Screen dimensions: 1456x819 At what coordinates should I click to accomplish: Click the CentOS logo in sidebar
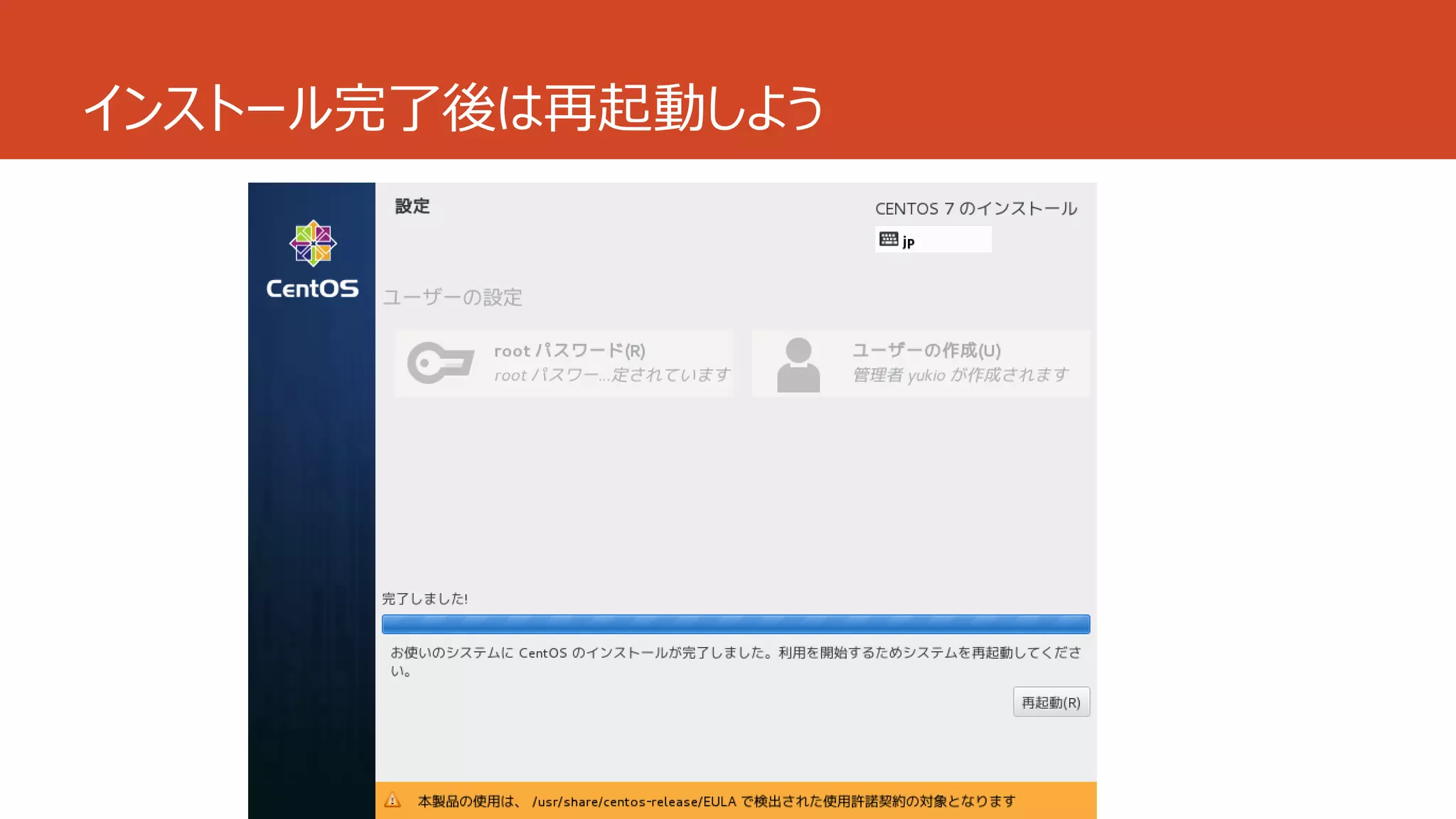pyautogui.click(x=312, y=259)
